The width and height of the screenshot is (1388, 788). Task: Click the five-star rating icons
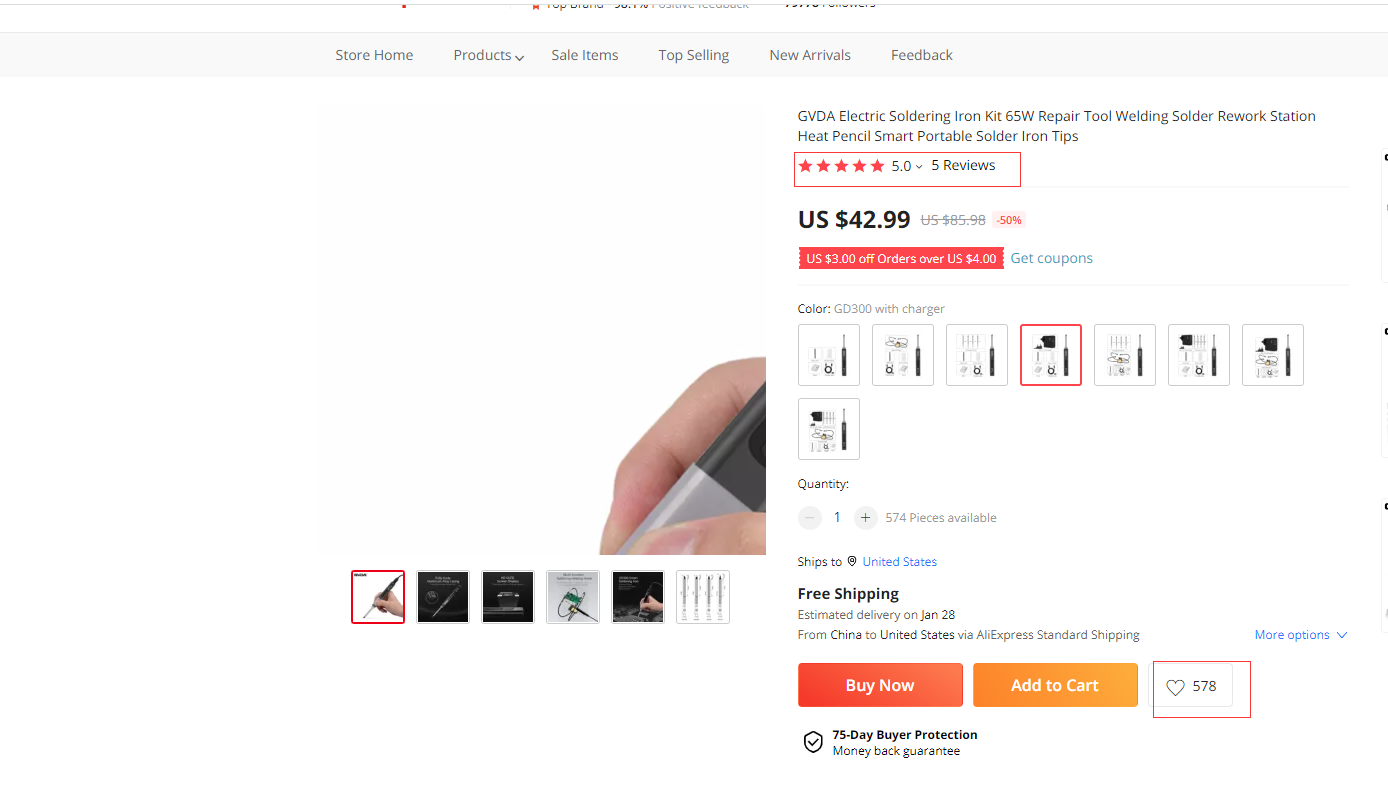(841, 166)
